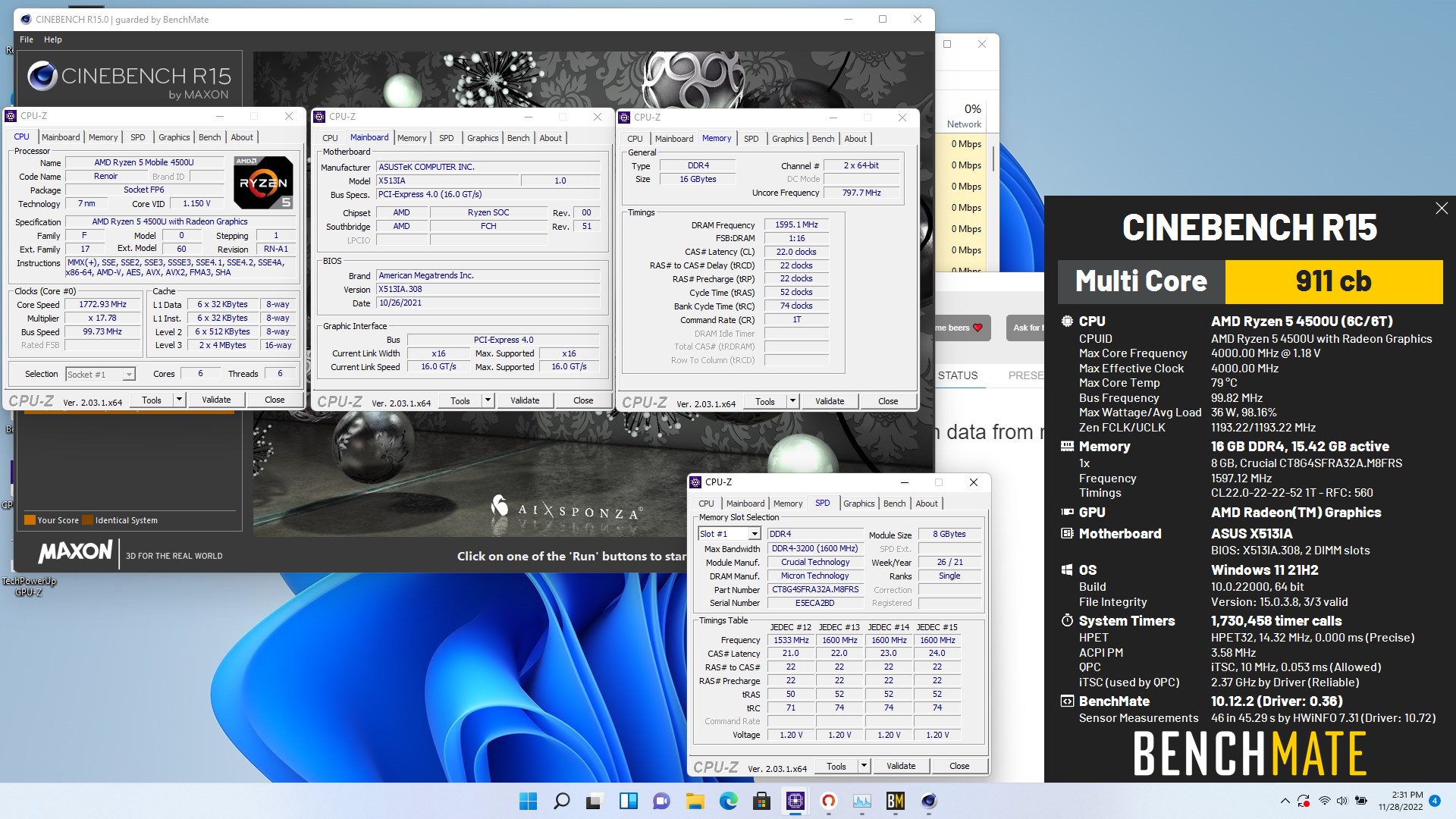Open File Explorer from the taskbar
Screen dimensions: 1456x819
pyautogui.click(x=695, y=801)
